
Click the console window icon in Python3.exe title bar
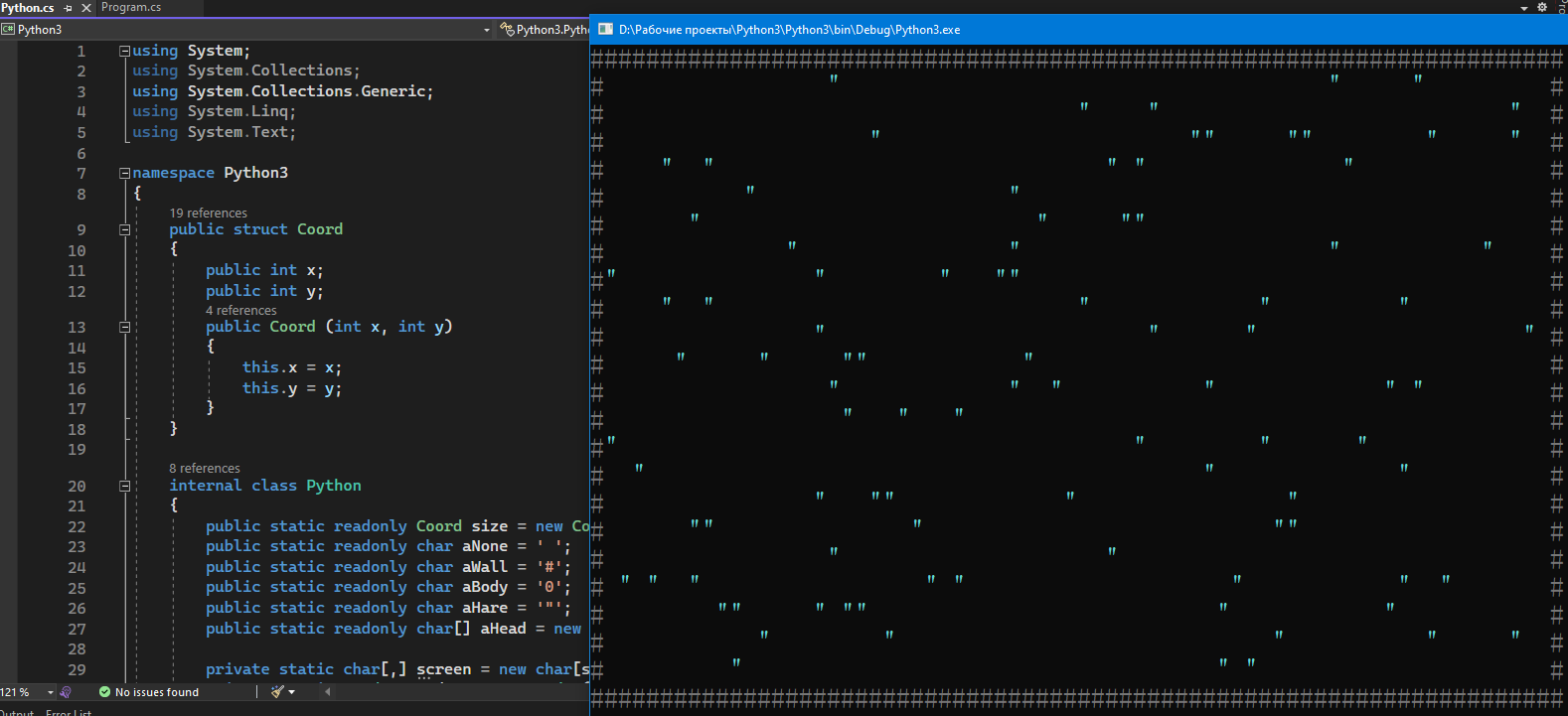605,30
